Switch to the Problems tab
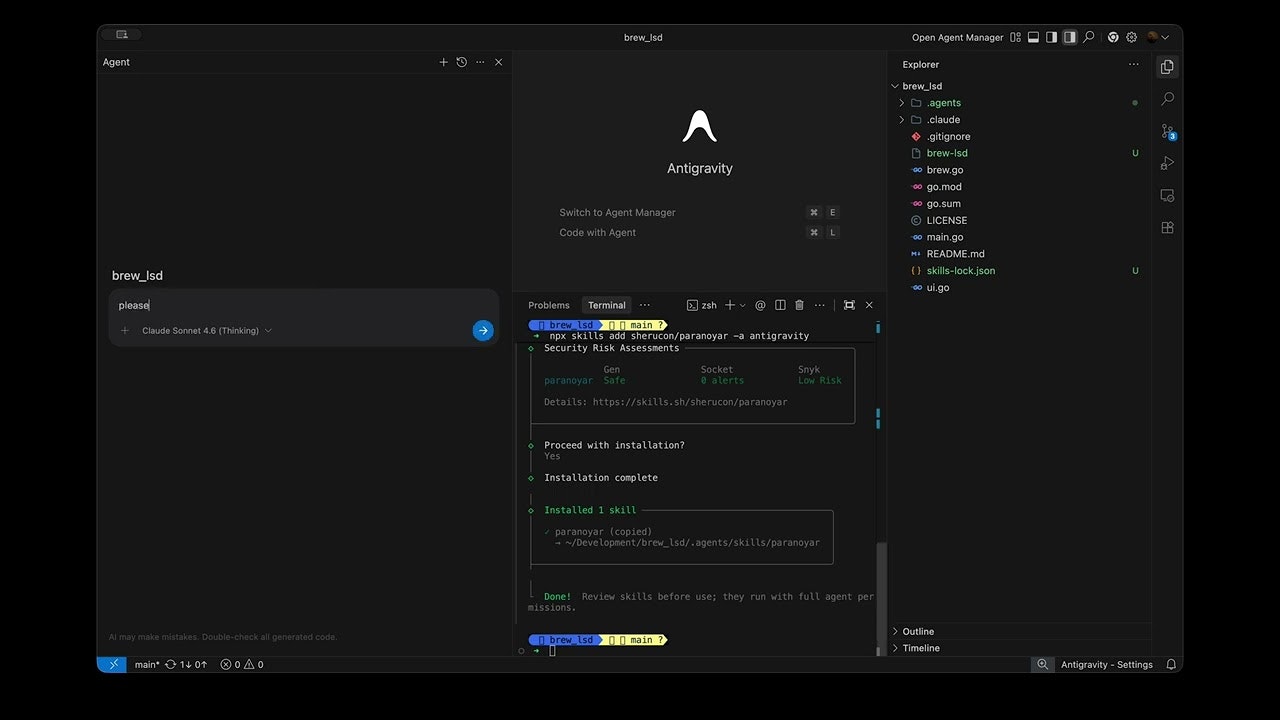1280x720 pixels. [x=549, y=305]
